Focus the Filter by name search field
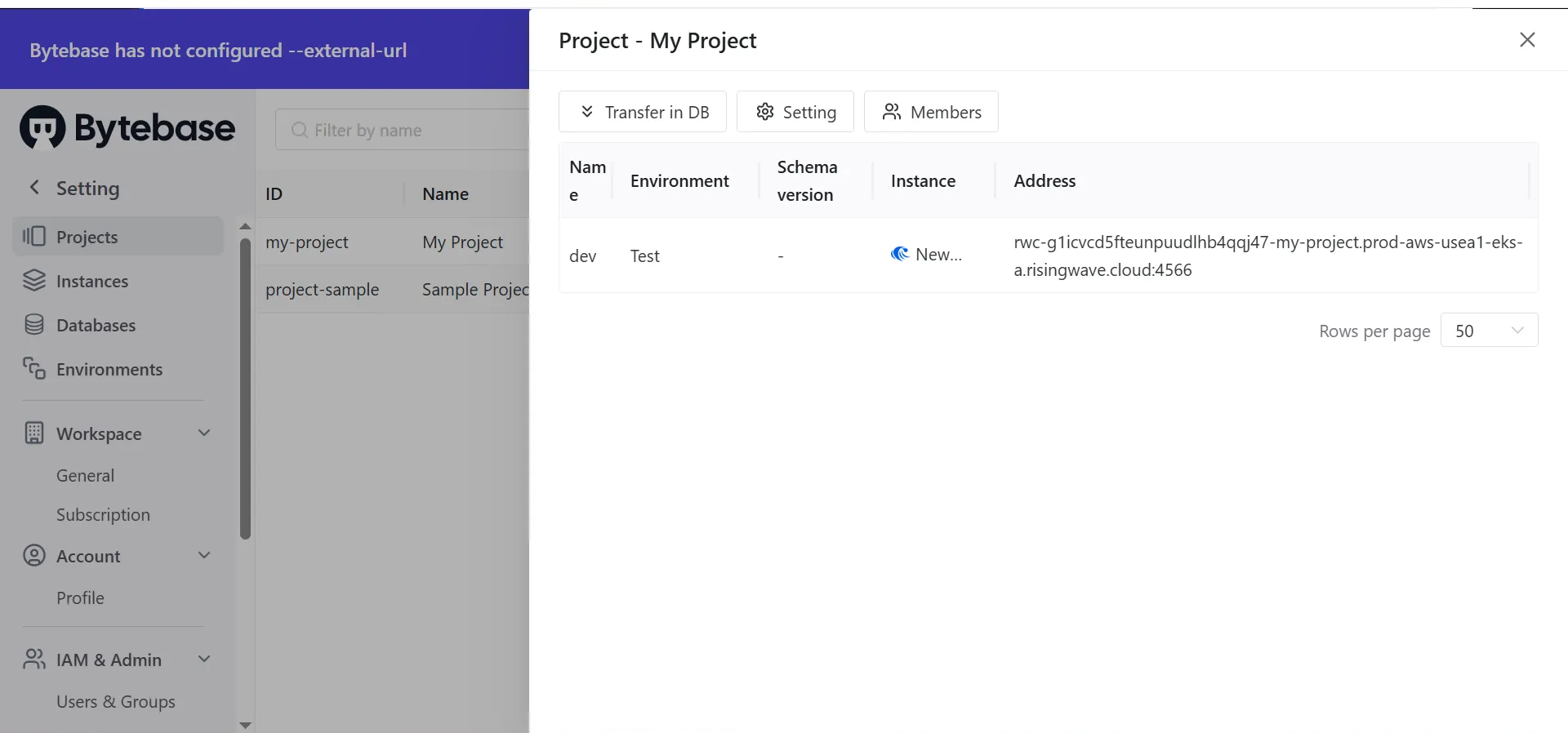This screenshot has height=733, width=1568. pos(403,130)
